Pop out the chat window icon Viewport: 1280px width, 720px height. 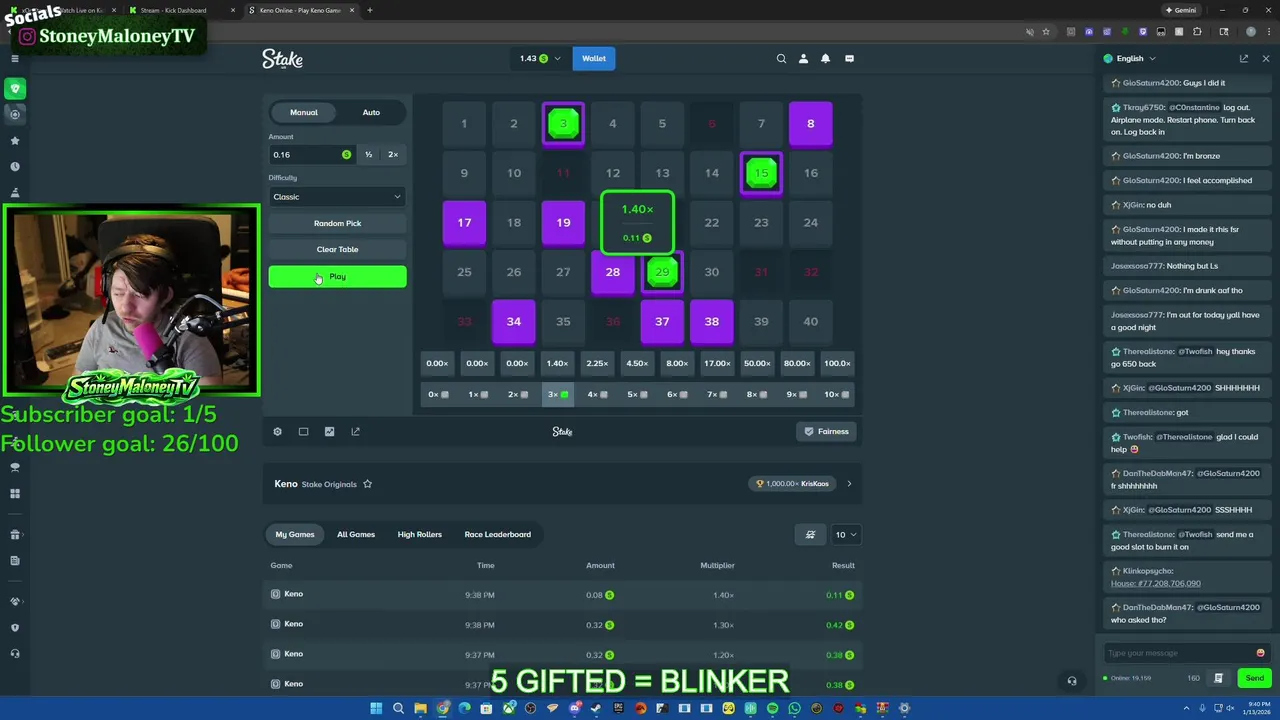pyautogui.click(x=1244, y=59)
